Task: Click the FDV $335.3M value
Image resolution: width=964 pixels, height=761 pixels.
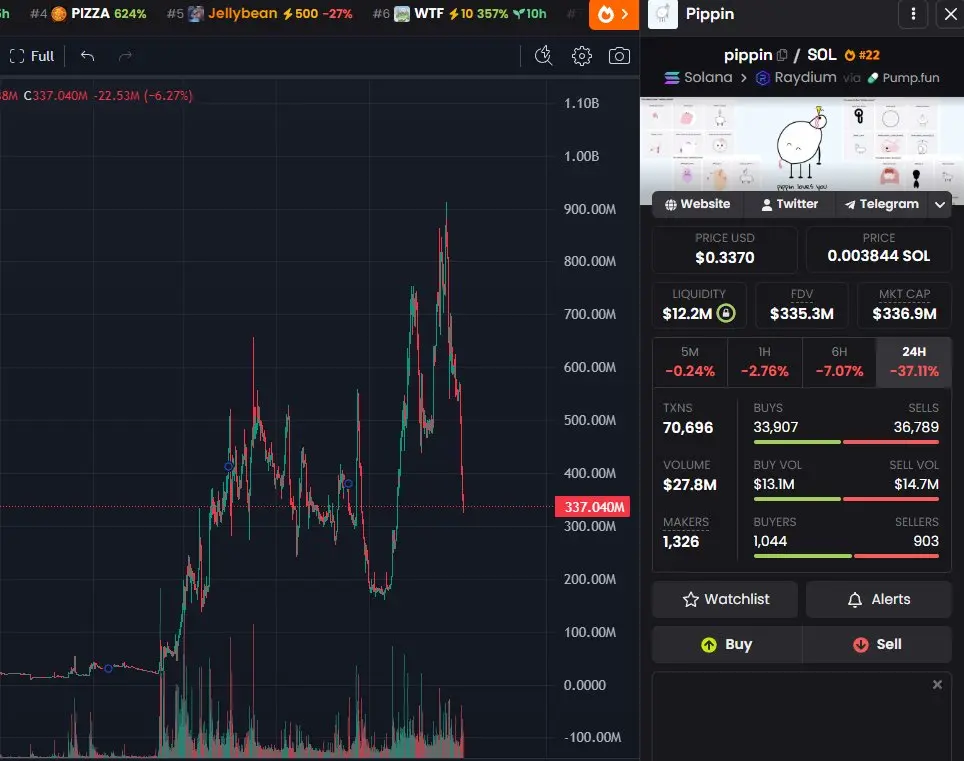Action: tap(802, 314)
